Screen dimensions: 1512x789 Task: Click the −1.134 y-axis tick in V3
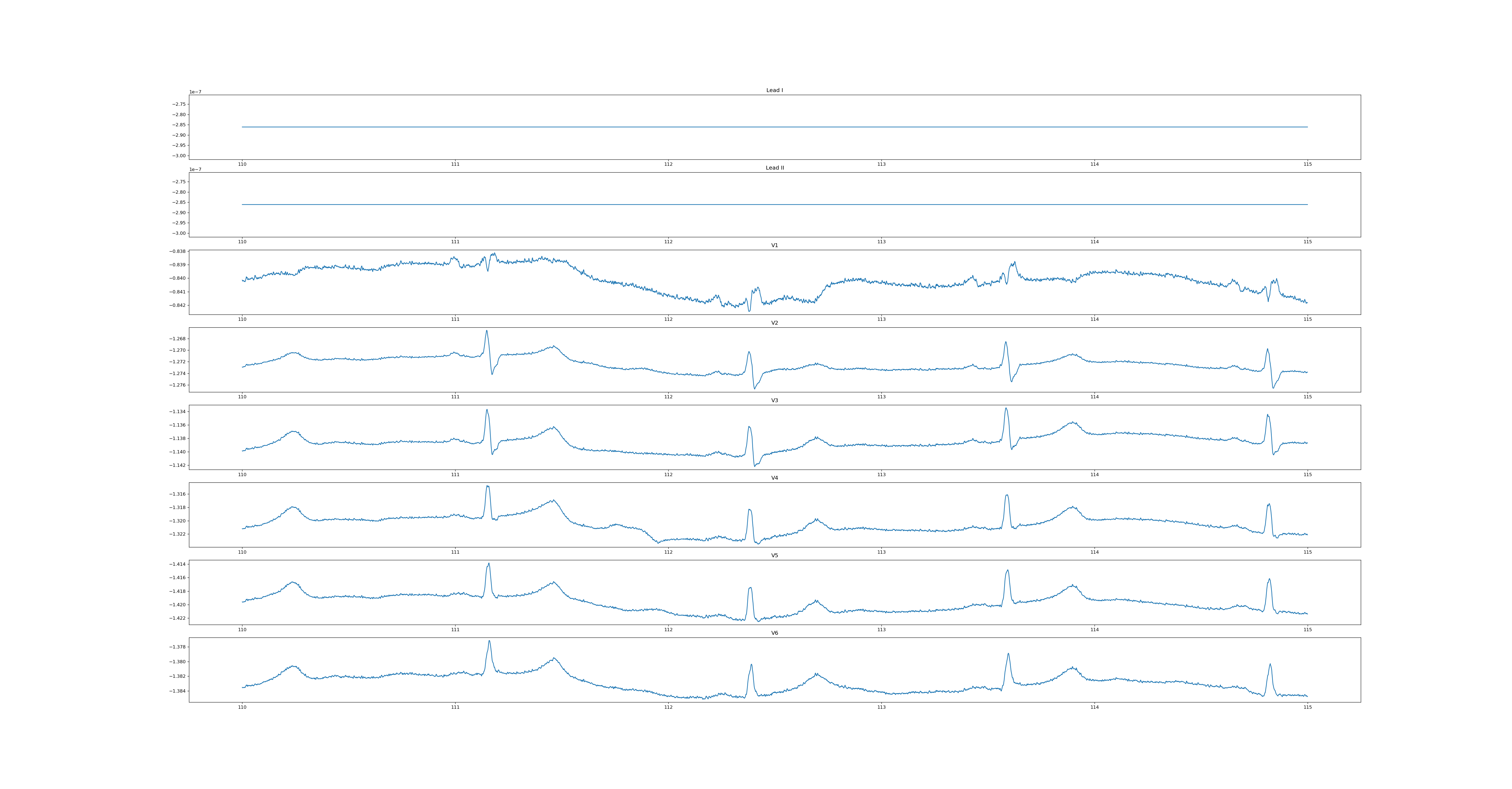pos(177,411)
